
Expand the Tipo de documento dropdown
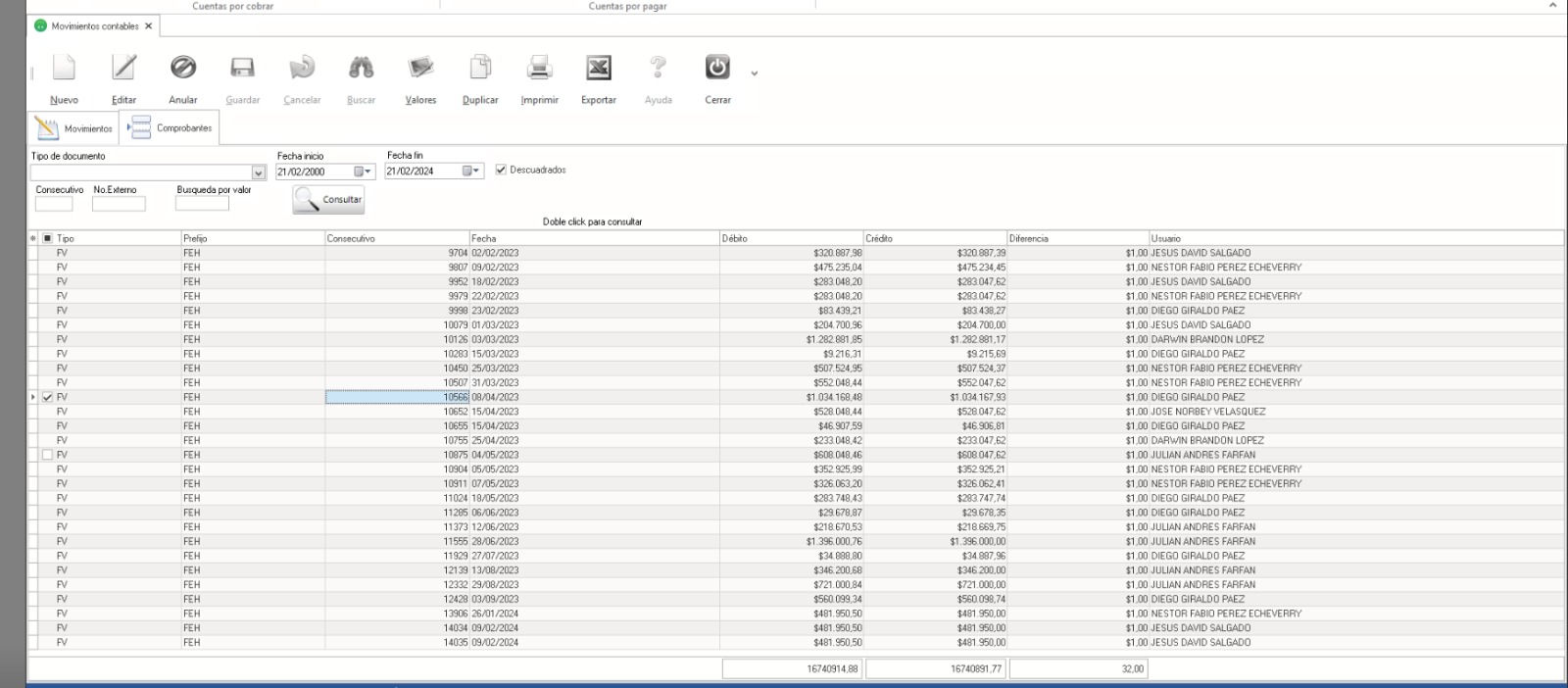259,172
